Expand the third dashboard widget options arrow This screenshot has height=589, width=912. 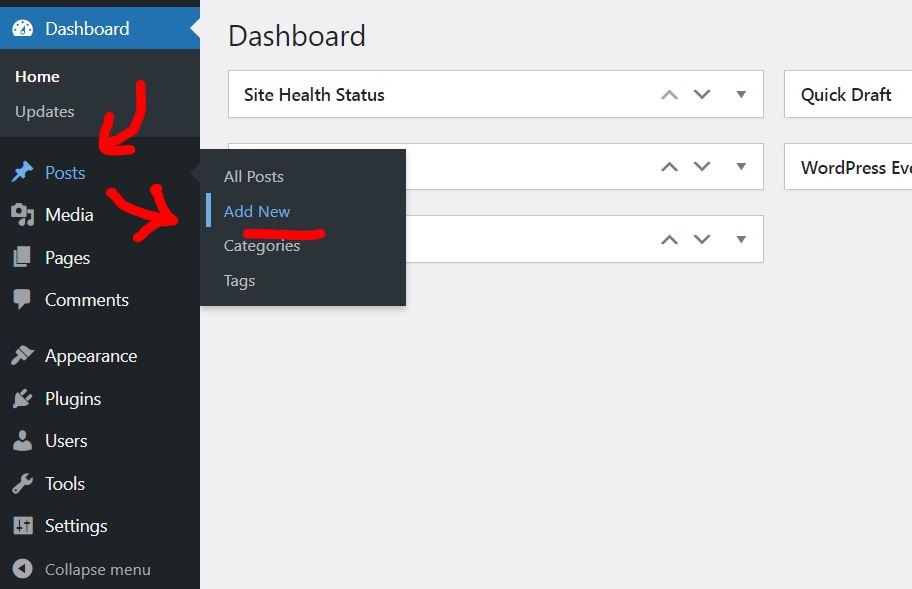(x=740, y=239)
